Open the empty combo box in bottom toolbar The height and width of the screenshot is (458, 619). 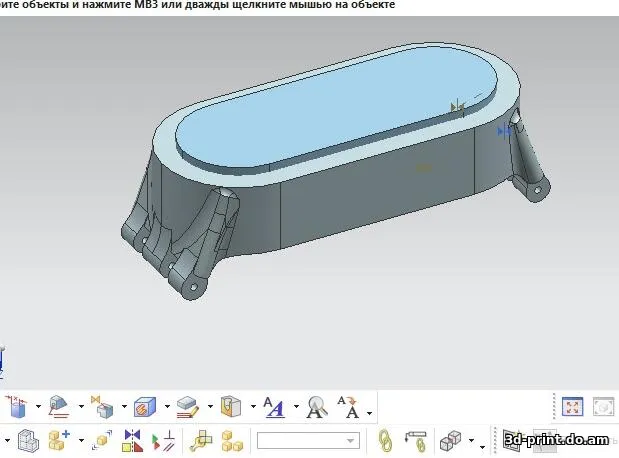pos(307,440)
